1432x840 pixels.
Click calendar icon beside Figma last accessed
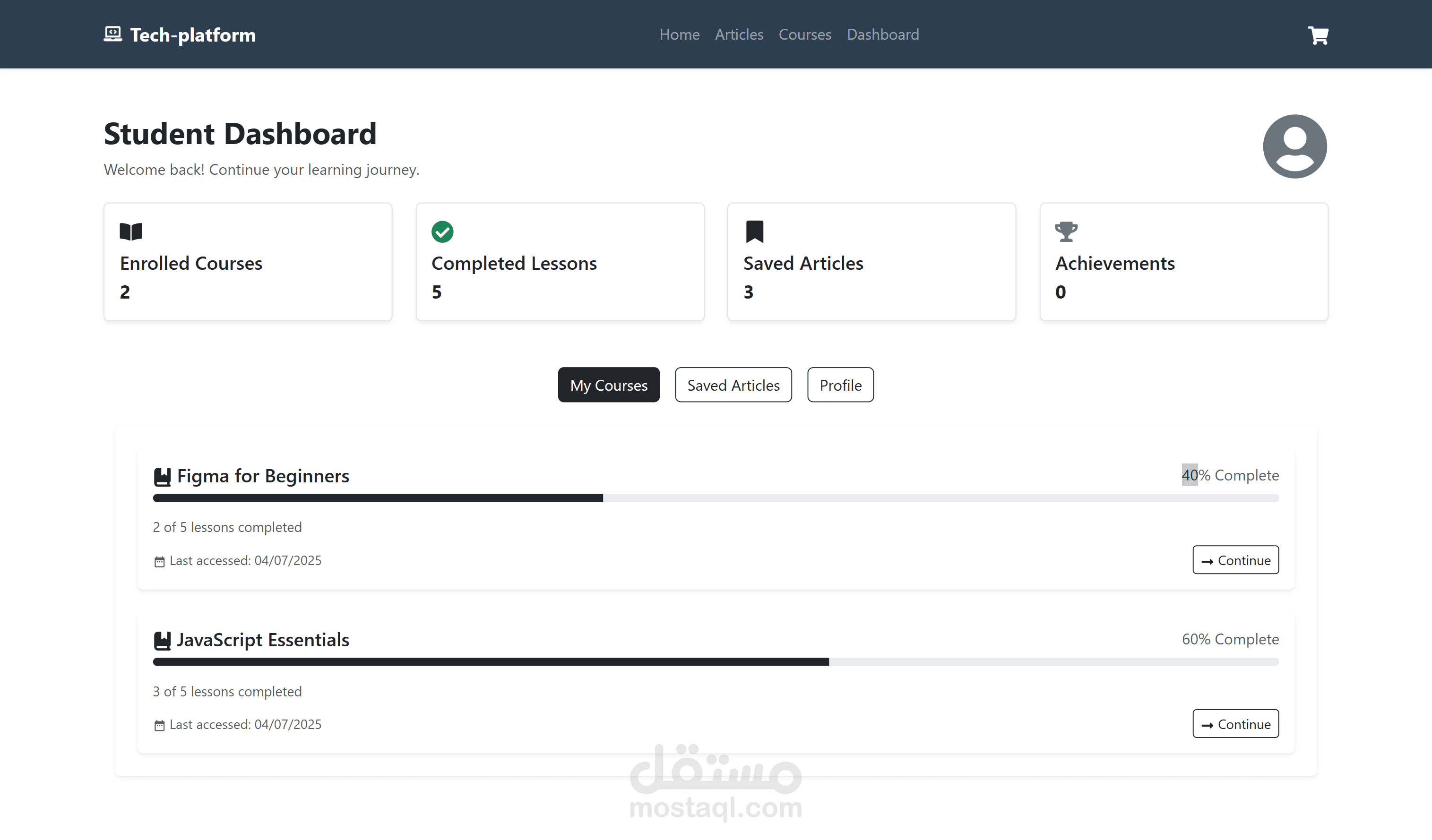(x=159, y=562)
